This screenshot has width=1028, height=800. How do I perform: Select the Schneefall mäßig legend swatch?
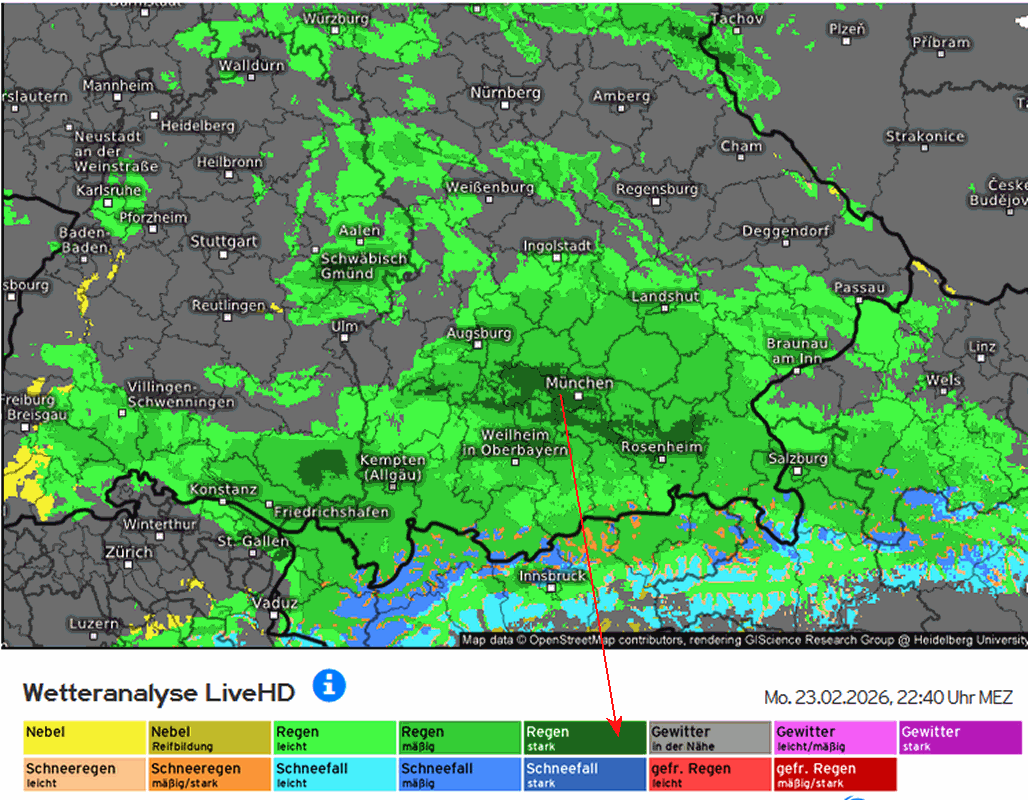pyautogui.click(x=460, y=775)
